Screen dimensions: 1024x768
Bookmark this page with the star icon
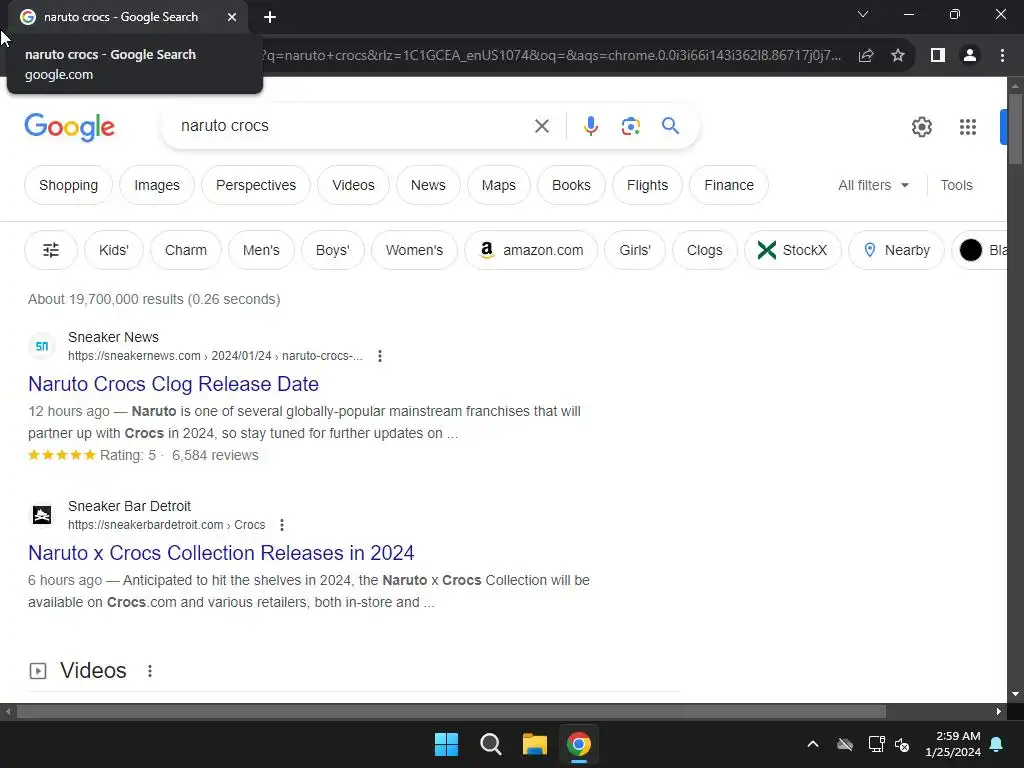(898, 56)
